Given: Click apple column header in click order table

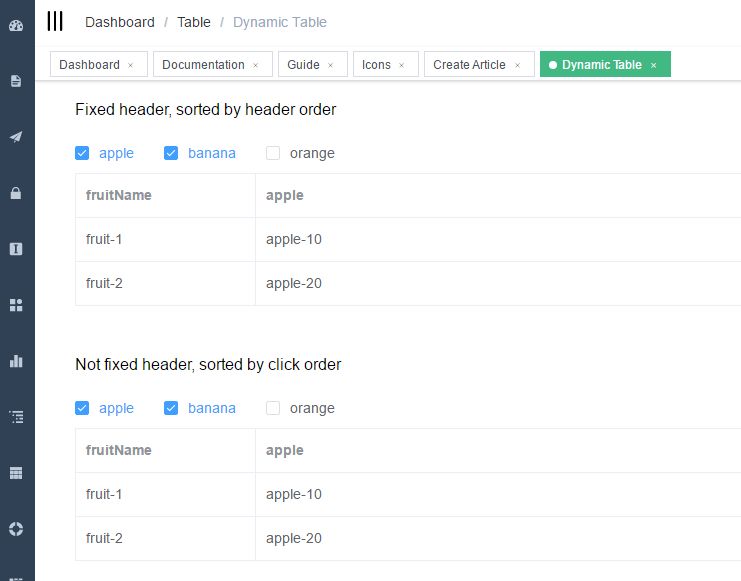Looking at the screenshot, I should click(498, 451).
